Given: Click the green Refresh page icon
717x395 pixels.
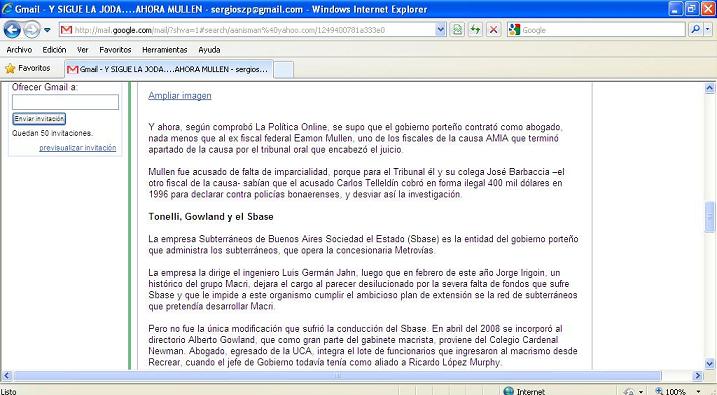Looking at the screenshot, I should coord(476,30).
